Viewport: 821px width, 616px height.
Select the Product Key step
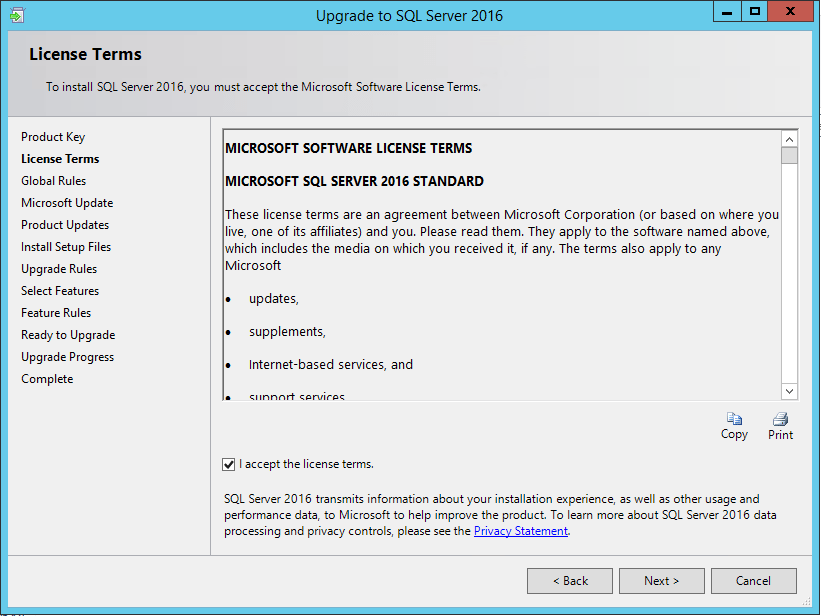click(53, 137)
